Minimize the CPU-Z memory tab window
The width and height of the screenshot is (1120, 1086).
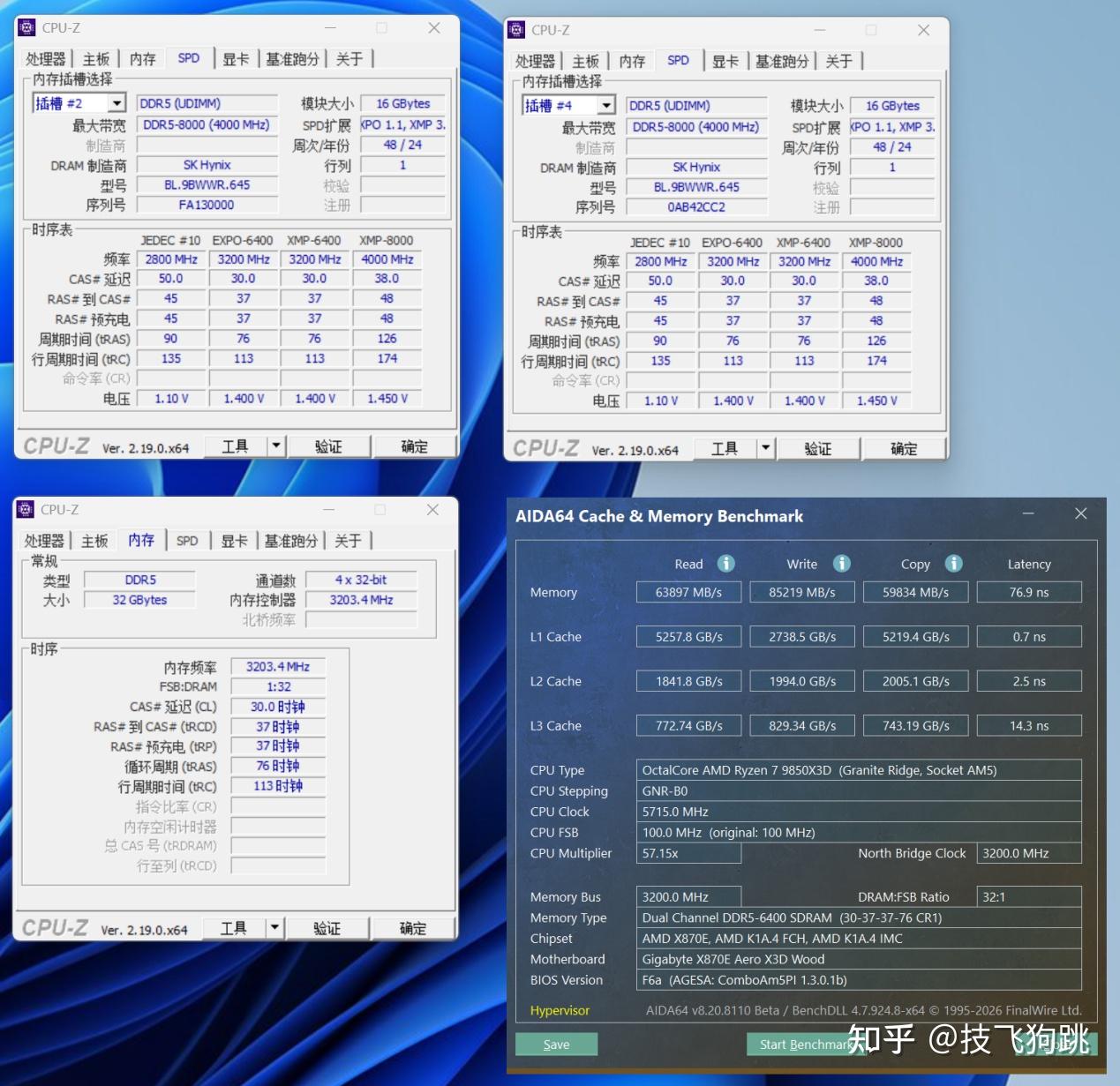(327, 510)
